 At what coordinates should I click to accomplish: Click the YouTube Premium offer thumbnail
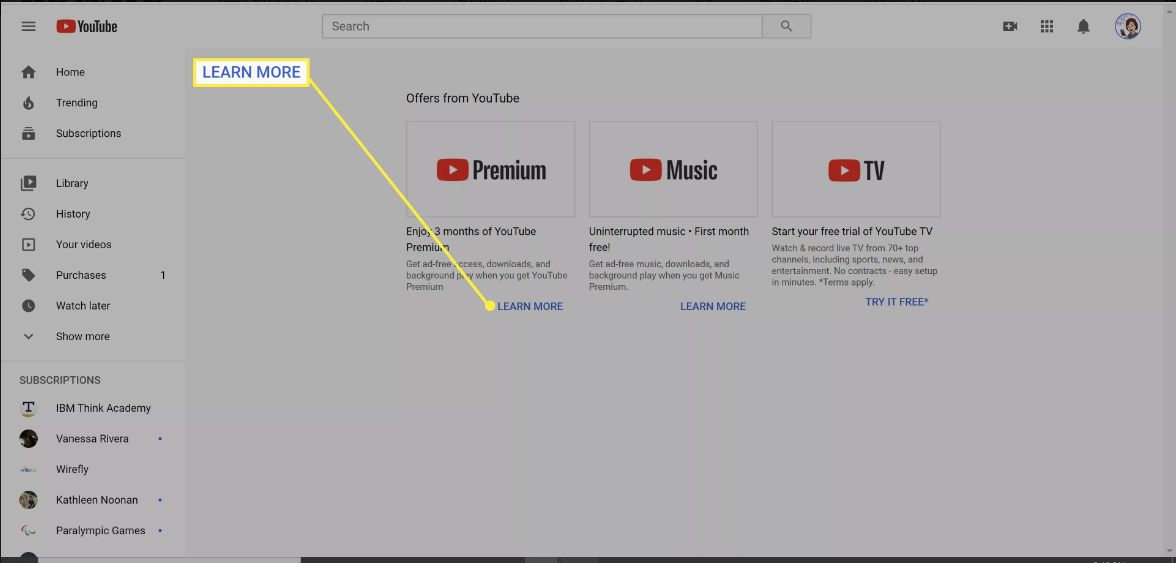tap(490, 169)
